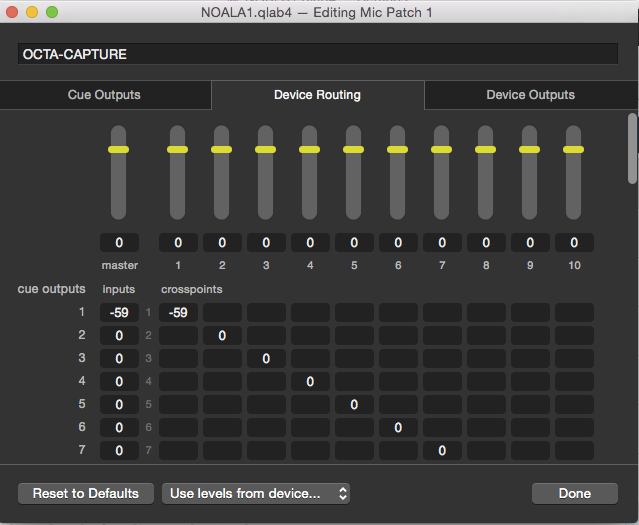Screen dimensions: 639x525
Task: Click the output 1 fader handle
Action: tap(178, 149)
